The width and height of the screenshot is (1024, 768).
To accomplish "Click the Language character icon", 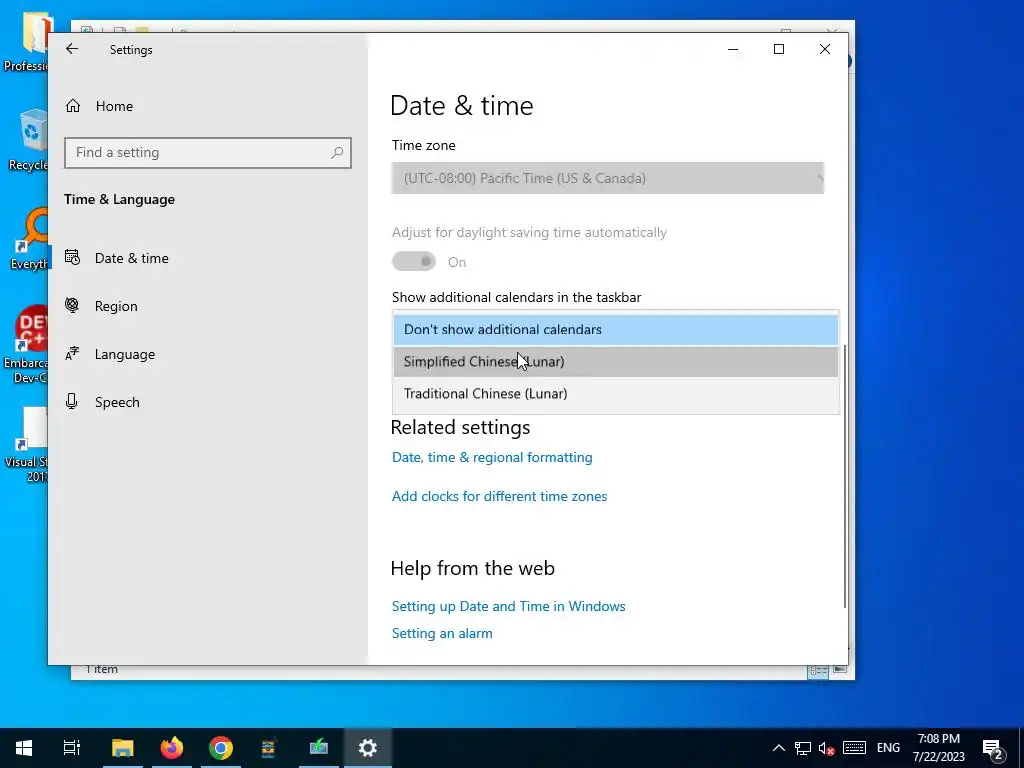I will [72, 353].
